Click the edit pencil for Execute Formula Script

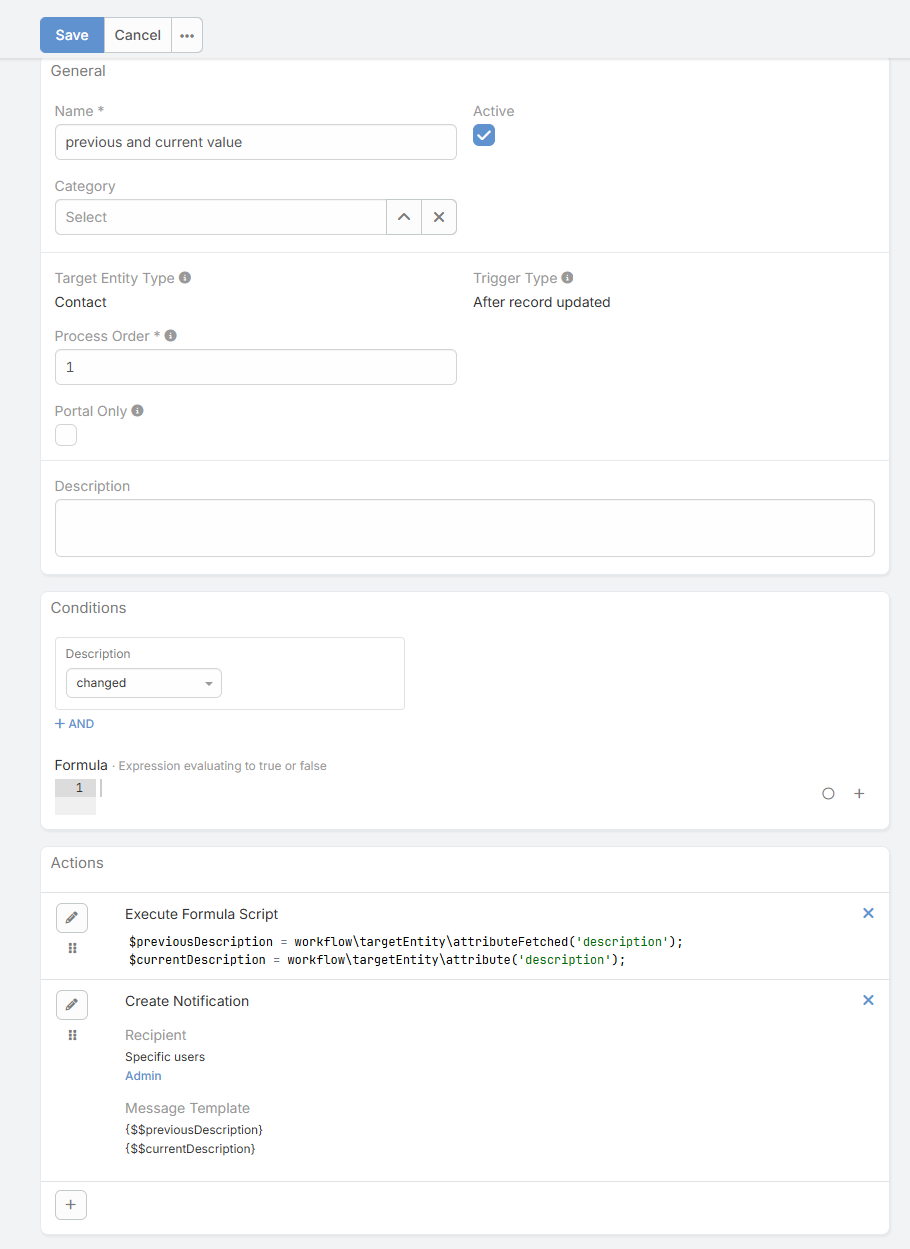pyautogui.click(x=72, y=918)
